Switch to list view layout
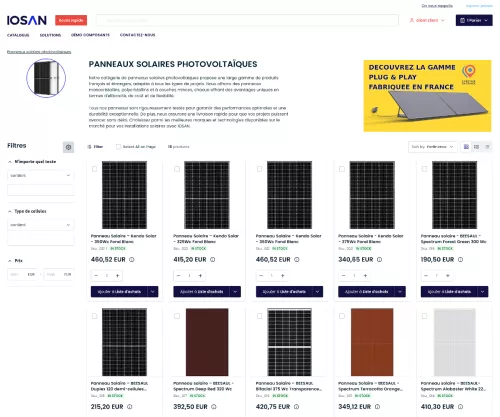Screen dimensions: 500x417 pyautogui.click(x=477, y=147)
